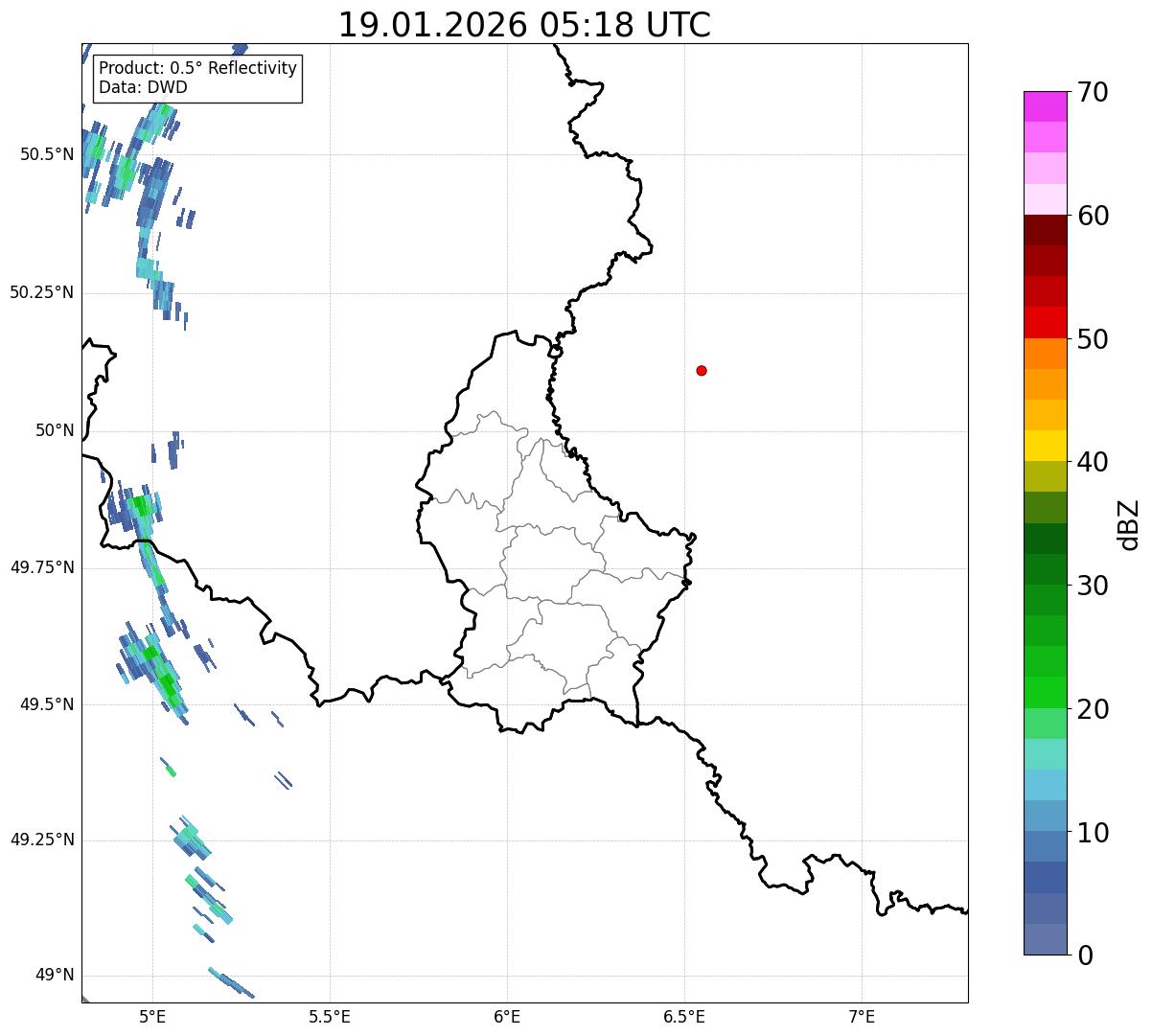This screenshot has height=1036, width=1152.
Task: Click the "Data: DWD" legend line
Action: point(143,87)
